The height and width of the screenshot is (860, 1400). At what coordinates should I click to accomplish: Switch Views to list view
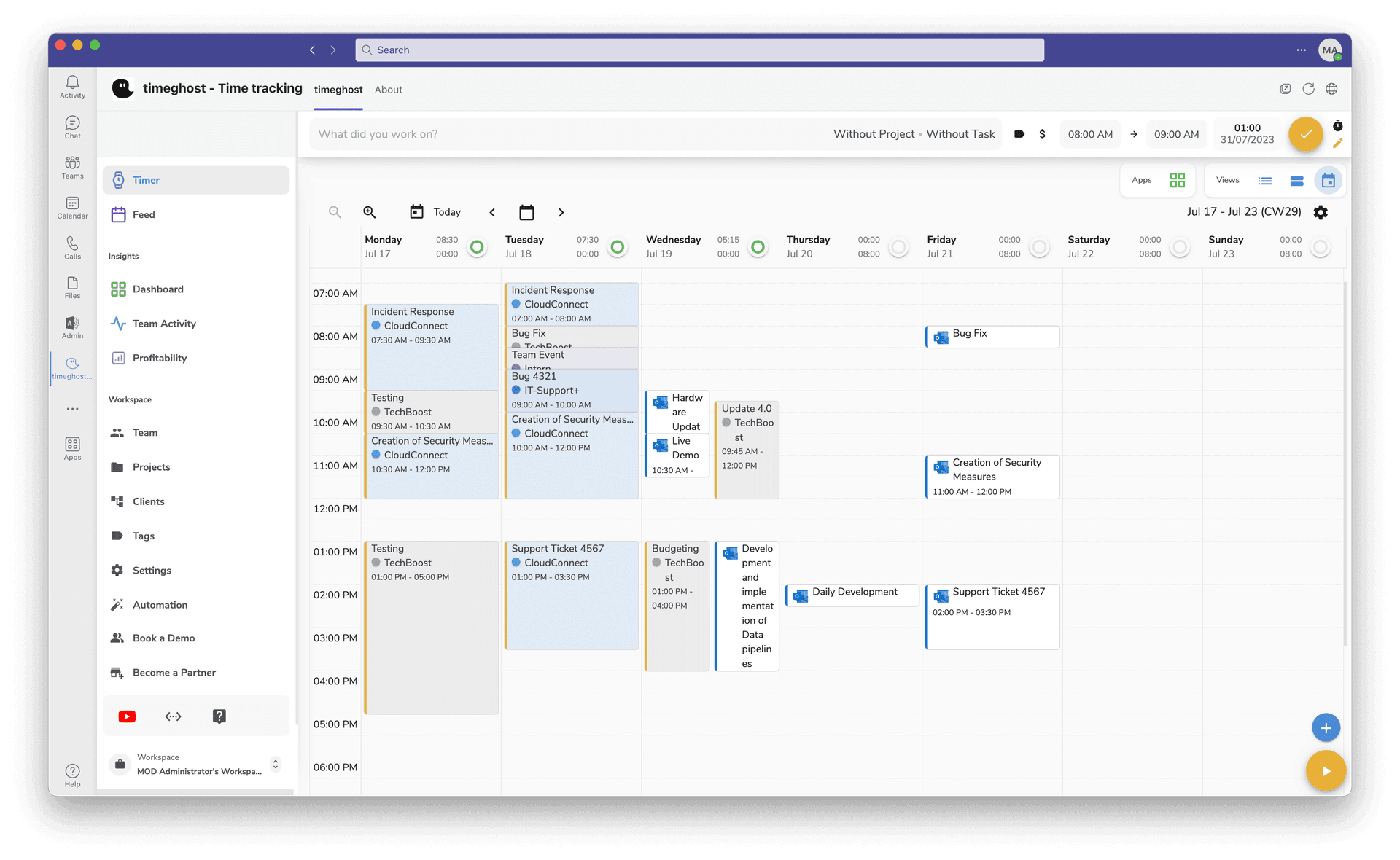click(1265, 180)
